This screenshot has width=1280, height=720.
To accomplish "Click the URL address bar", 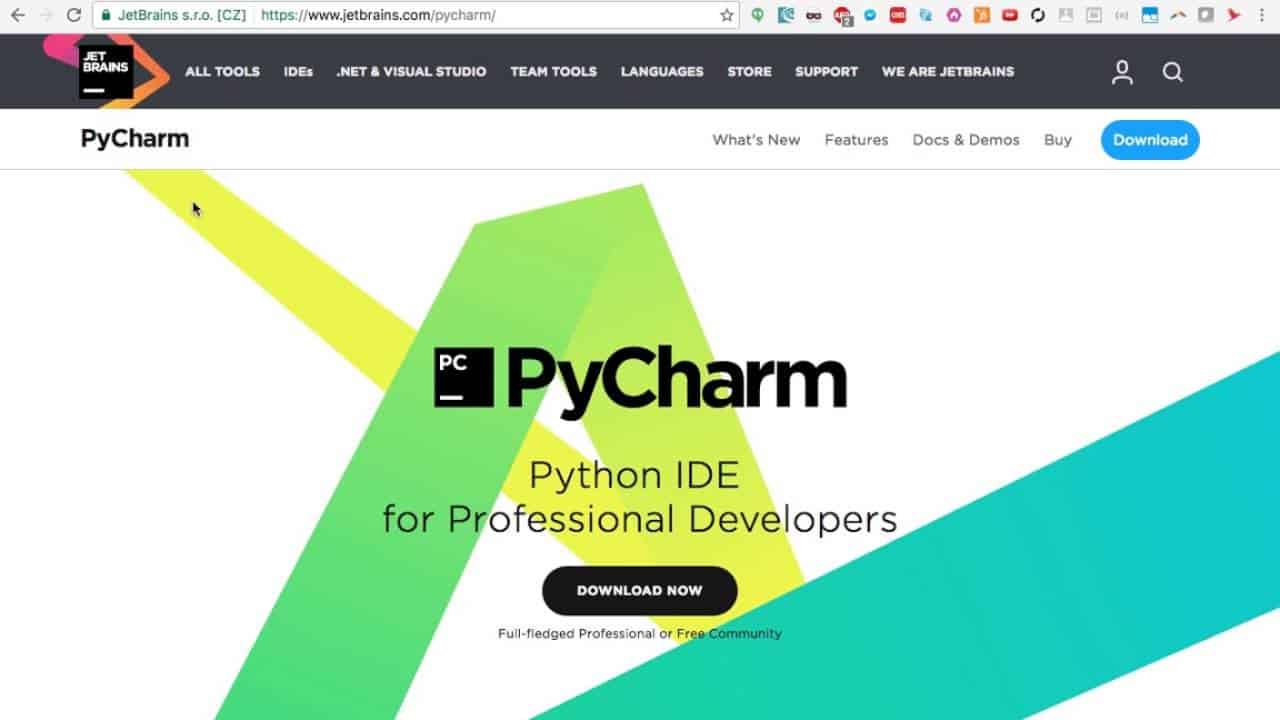I will pos(415,15).
